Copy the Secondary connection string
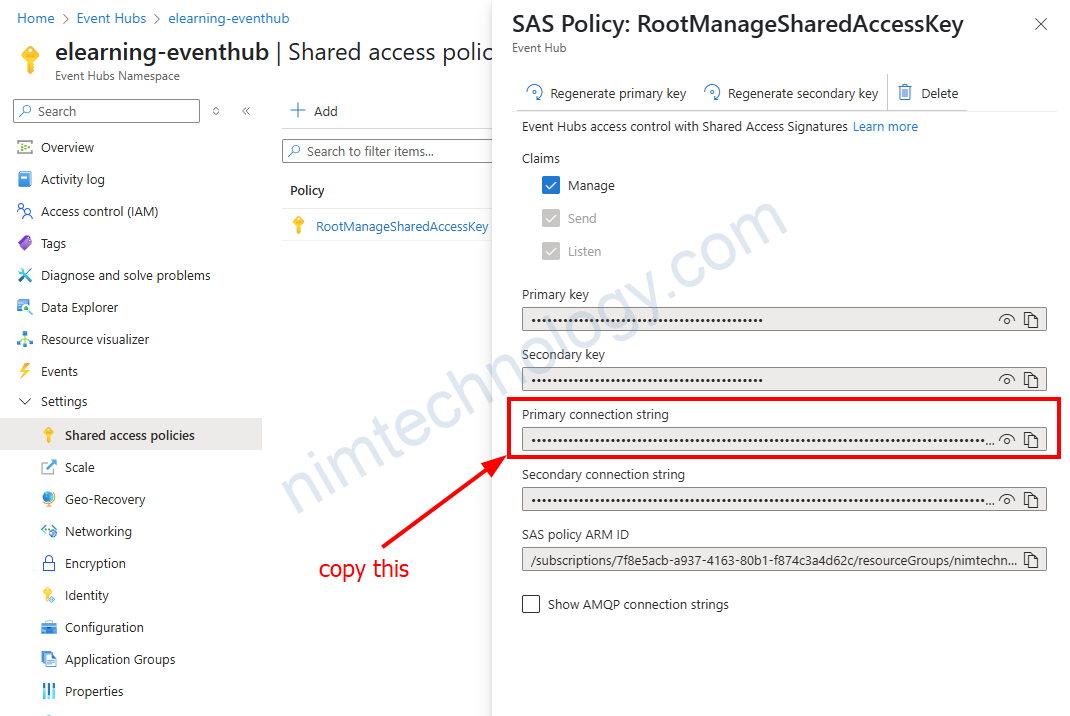 tap(1031, 500)
